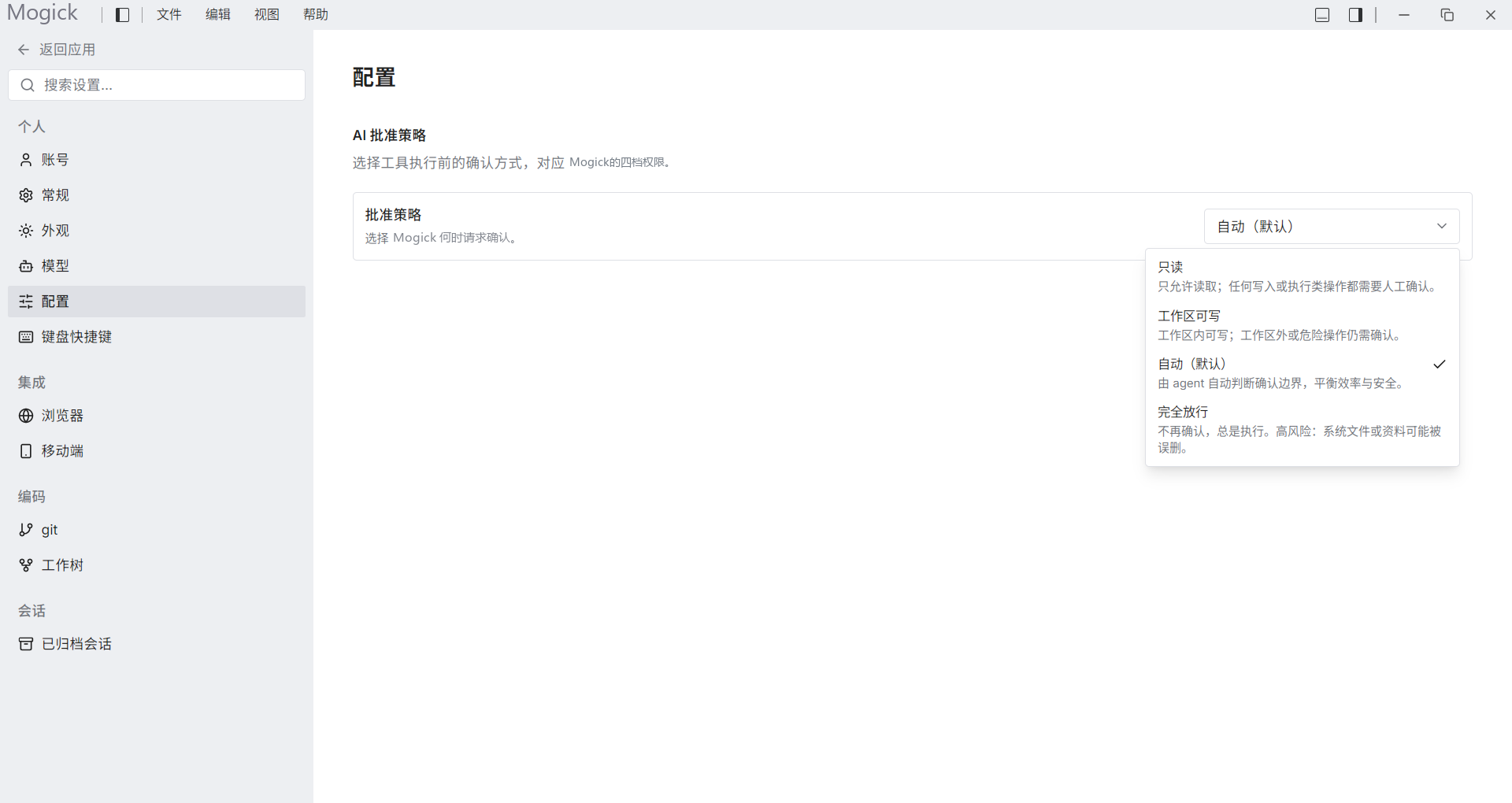
Task: Choose 工作区可写 policy option
Action: pyautogui.click(x=1302, y=325)
